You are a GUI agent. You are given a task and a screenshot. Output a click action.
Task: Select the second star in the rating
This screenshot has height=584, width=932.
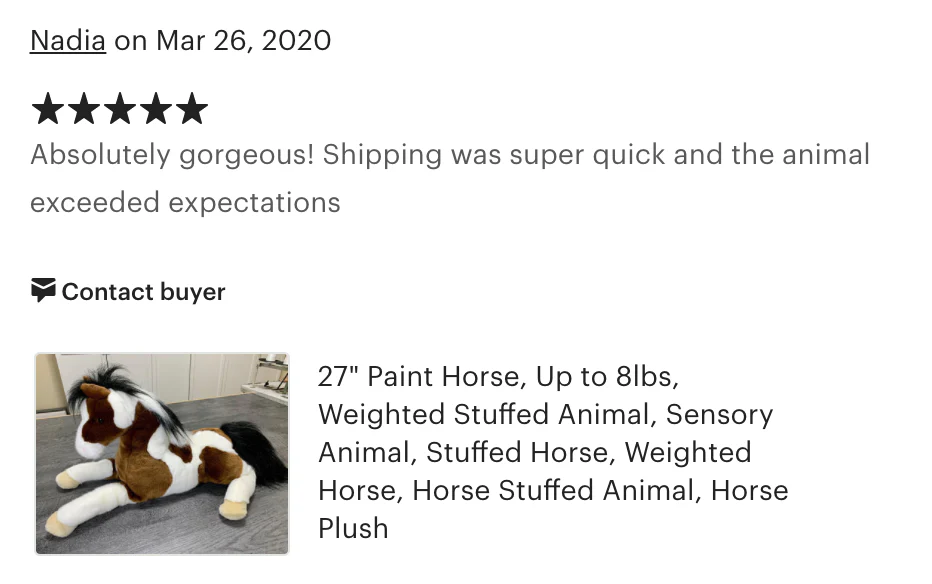[x=84, y=108]
